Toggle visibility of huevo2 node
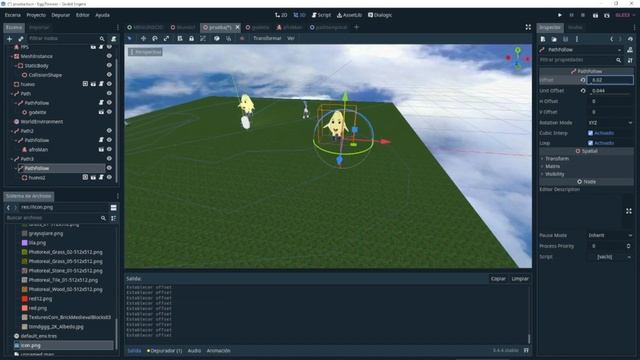This screenshot has width=640, height=360. pos(109,178)
